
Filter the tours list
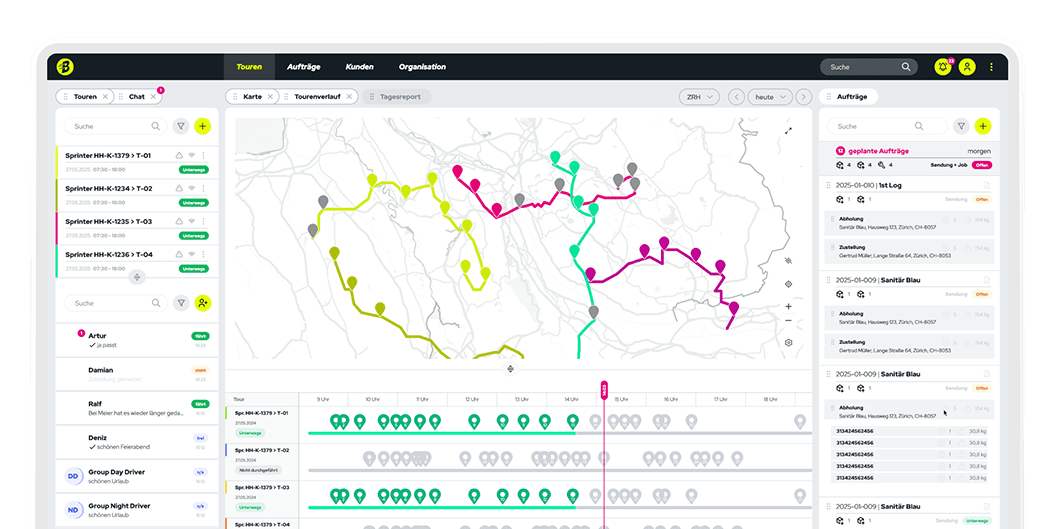[x=180, y=126]
